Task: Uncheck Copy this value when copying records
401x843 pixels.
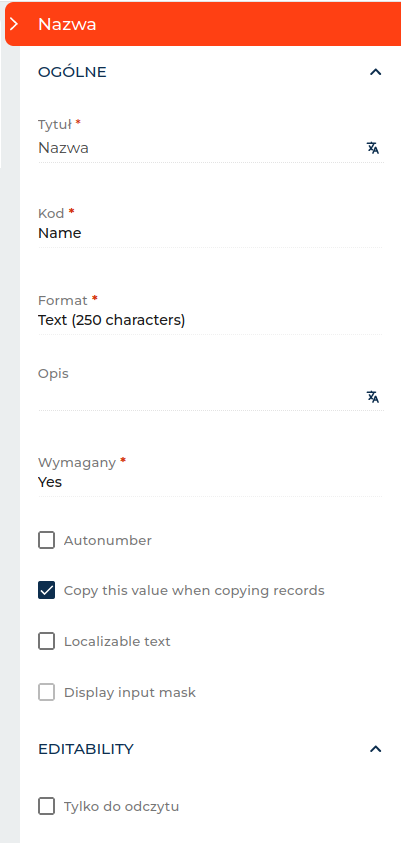Action: click(x=47, y=591)
